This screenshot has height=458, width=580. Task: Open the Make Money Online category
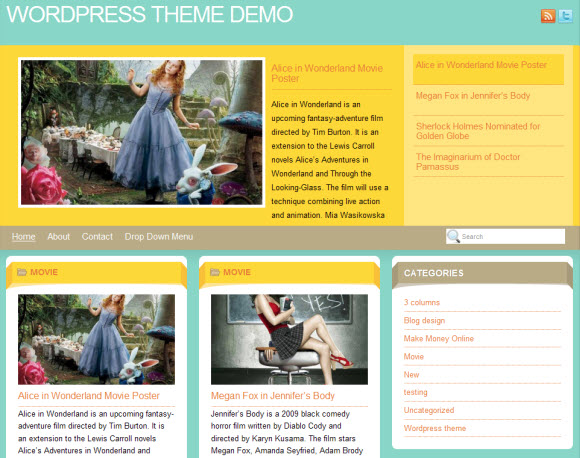pos(439,339)
